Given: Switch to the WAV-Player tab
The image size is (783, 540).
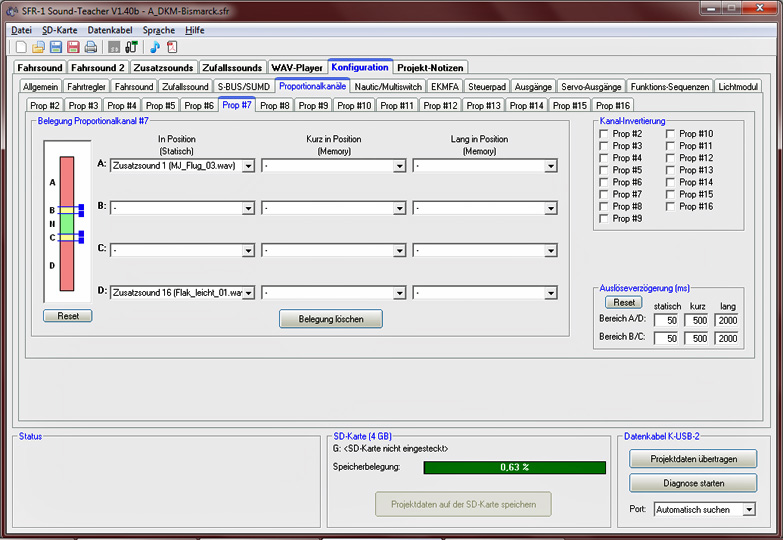Looking at the screenshot, I should click(297, 67).
